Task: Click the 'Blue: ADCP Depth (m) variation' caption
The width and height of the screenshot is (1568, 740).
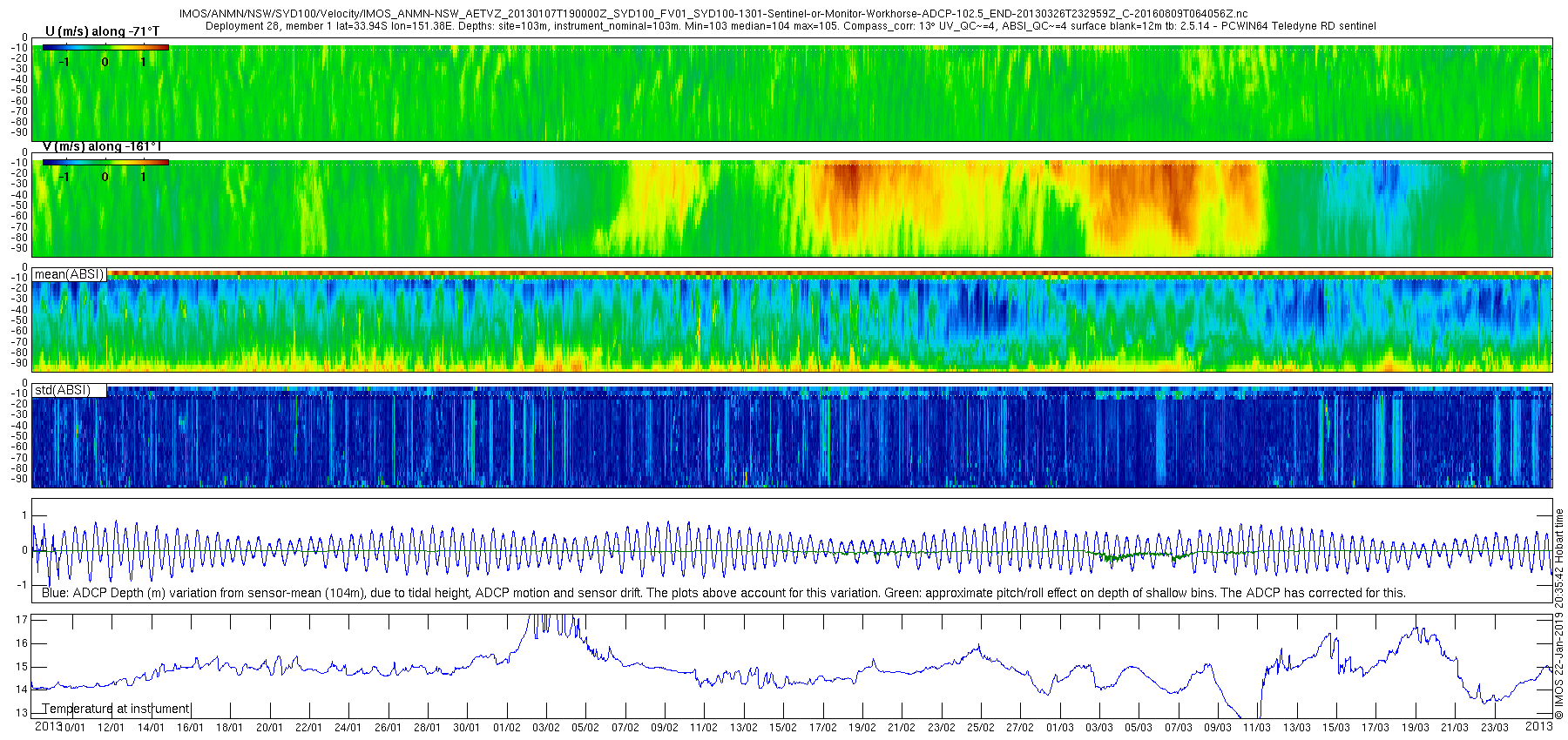Action: [x=723, y=593]
